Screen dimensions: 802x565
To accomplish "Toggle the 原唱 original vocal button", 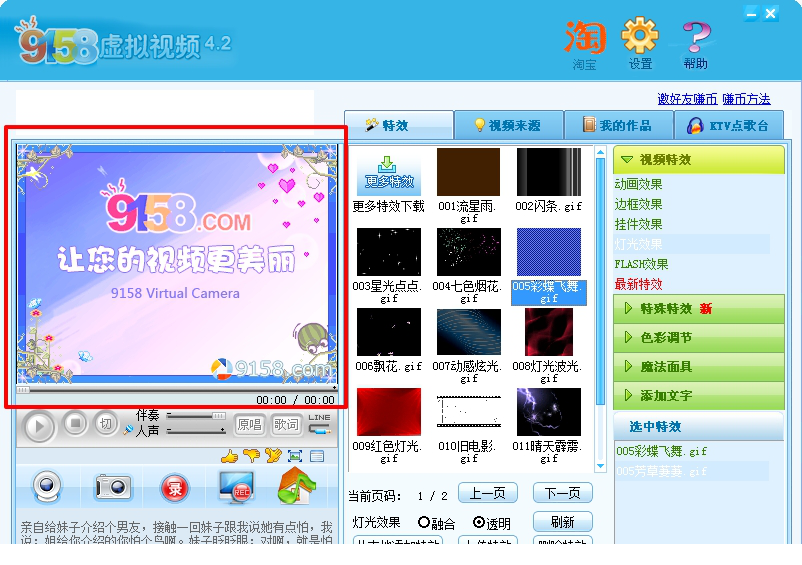I will coord(250,424).
